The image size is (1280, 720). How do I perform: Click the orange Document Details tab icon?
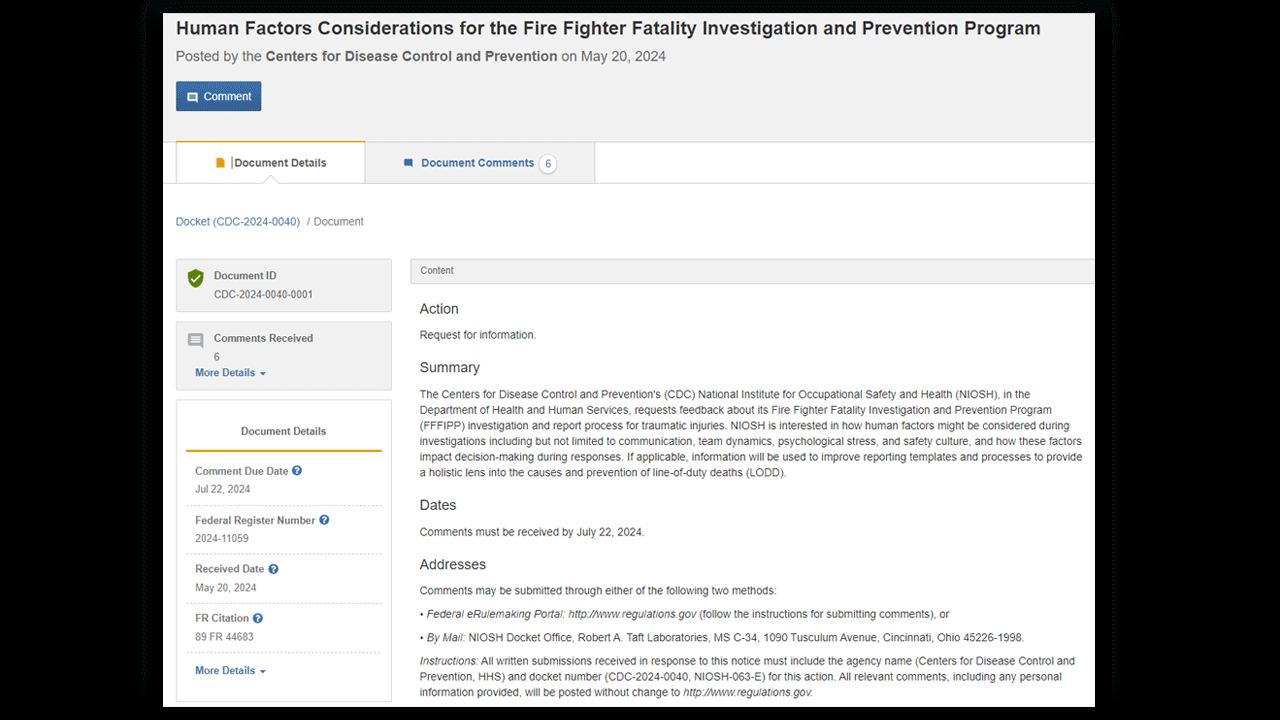point(221,163)
